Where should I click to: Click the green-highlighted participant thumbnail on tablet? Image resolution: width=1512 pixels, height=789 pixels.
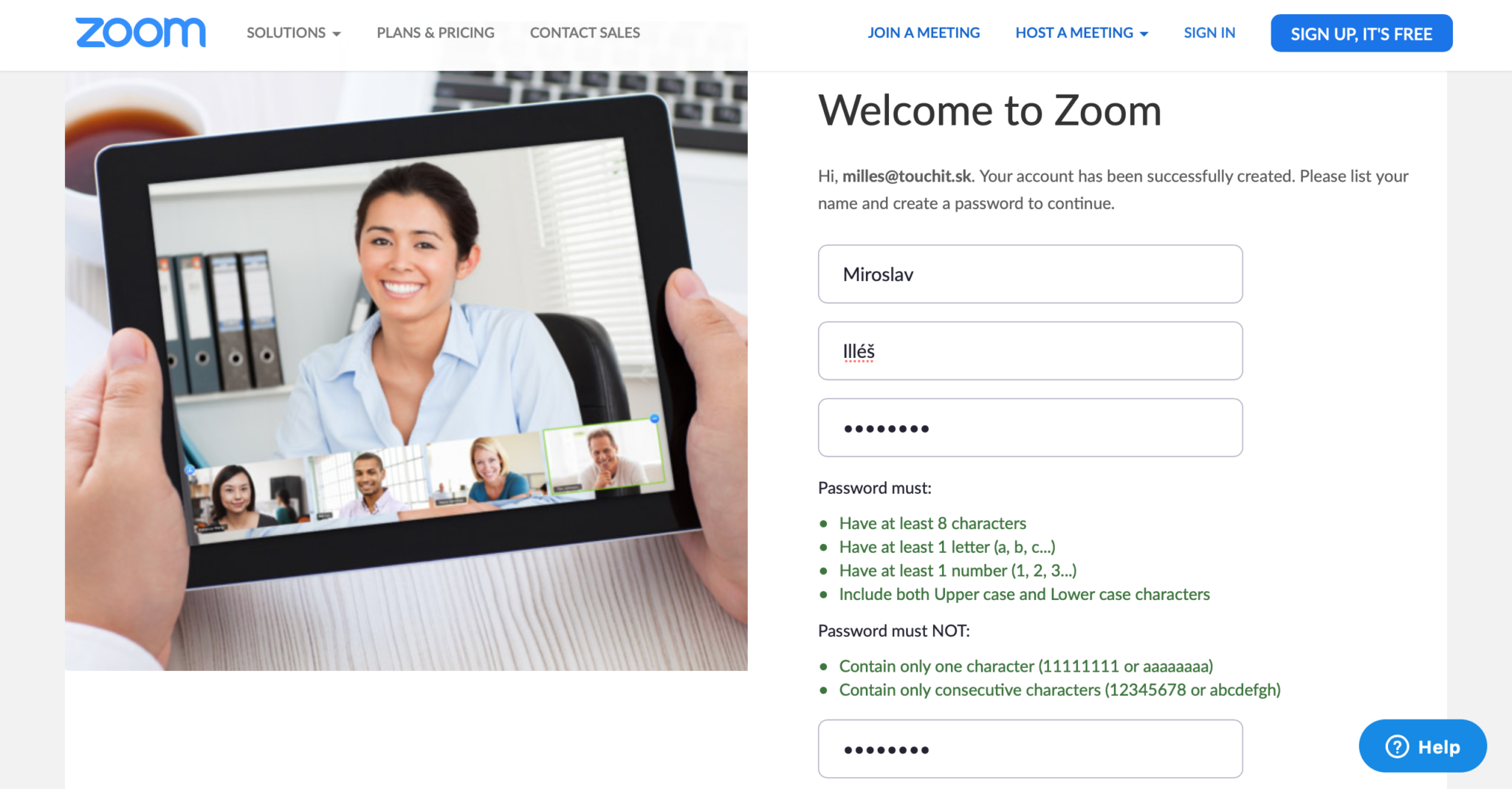604,455
